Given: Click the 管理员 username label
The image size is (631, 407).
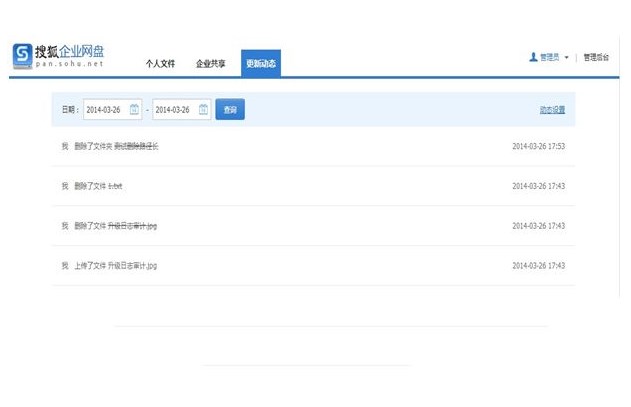Looking at the screenshot, I should click(549, 58).
